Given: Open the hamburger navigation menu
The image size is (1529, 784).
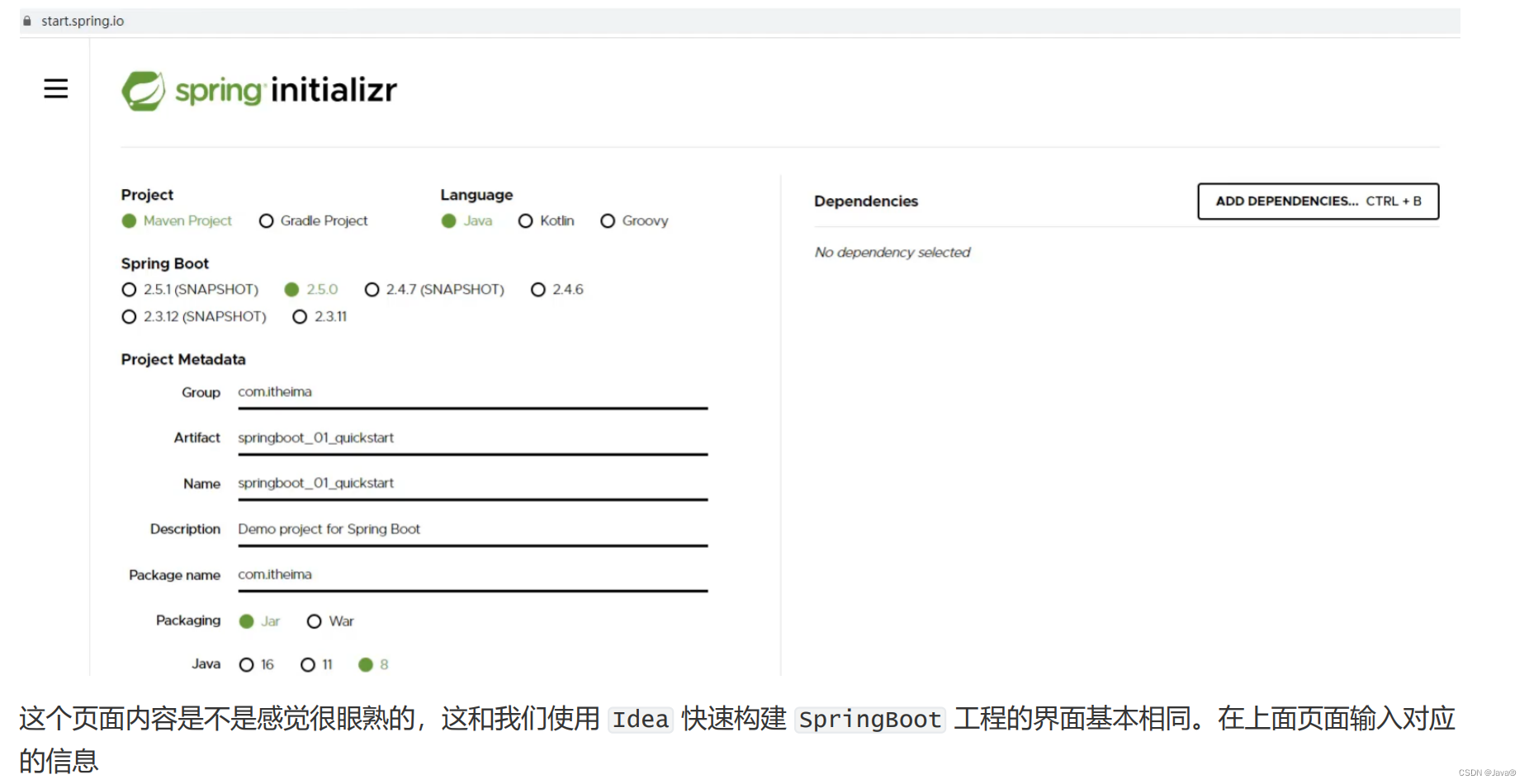Looking at the screenshot, I should (x=55, y=88).
